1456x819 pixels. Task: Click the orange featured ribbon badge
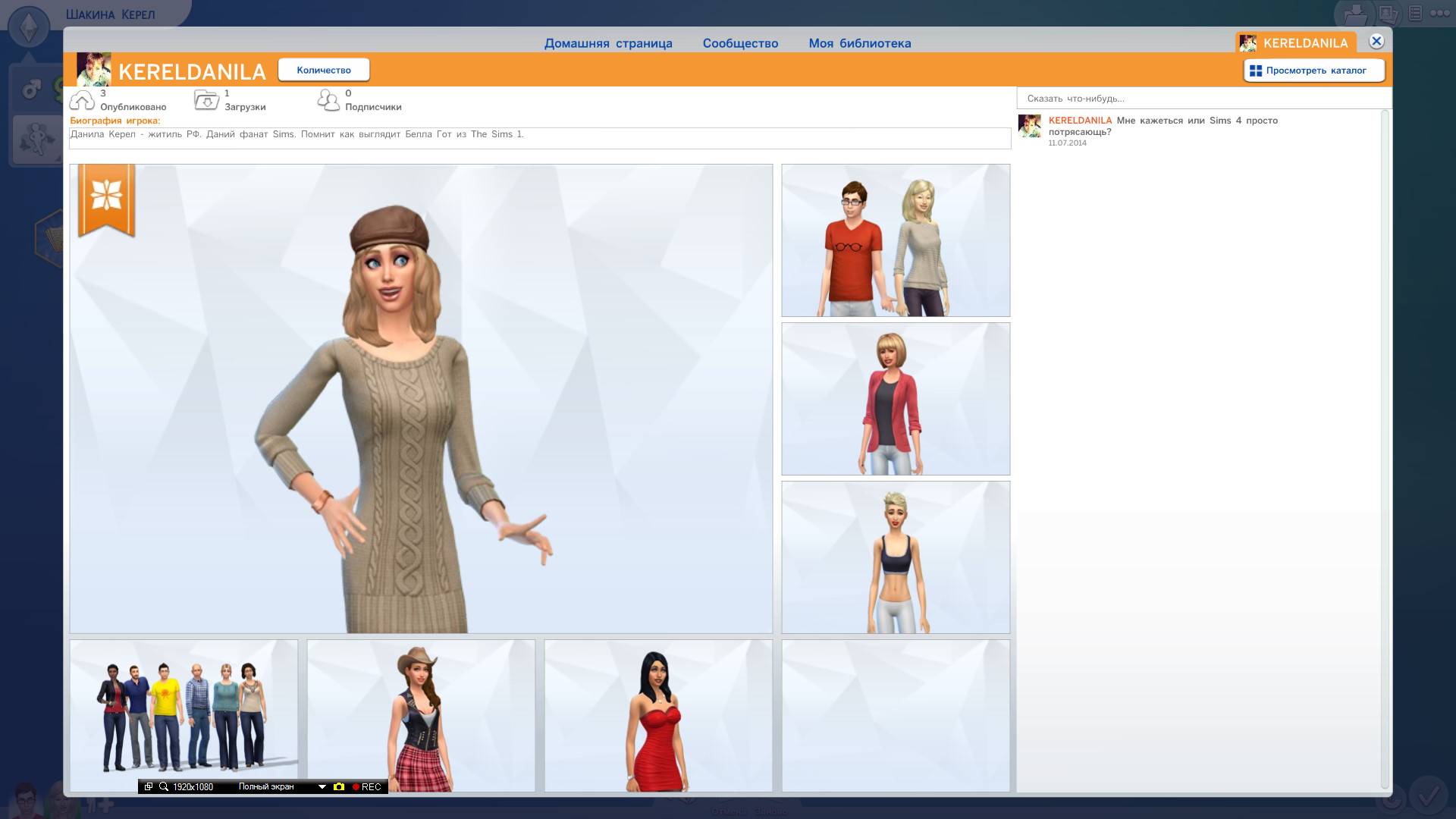pos(106,199)
